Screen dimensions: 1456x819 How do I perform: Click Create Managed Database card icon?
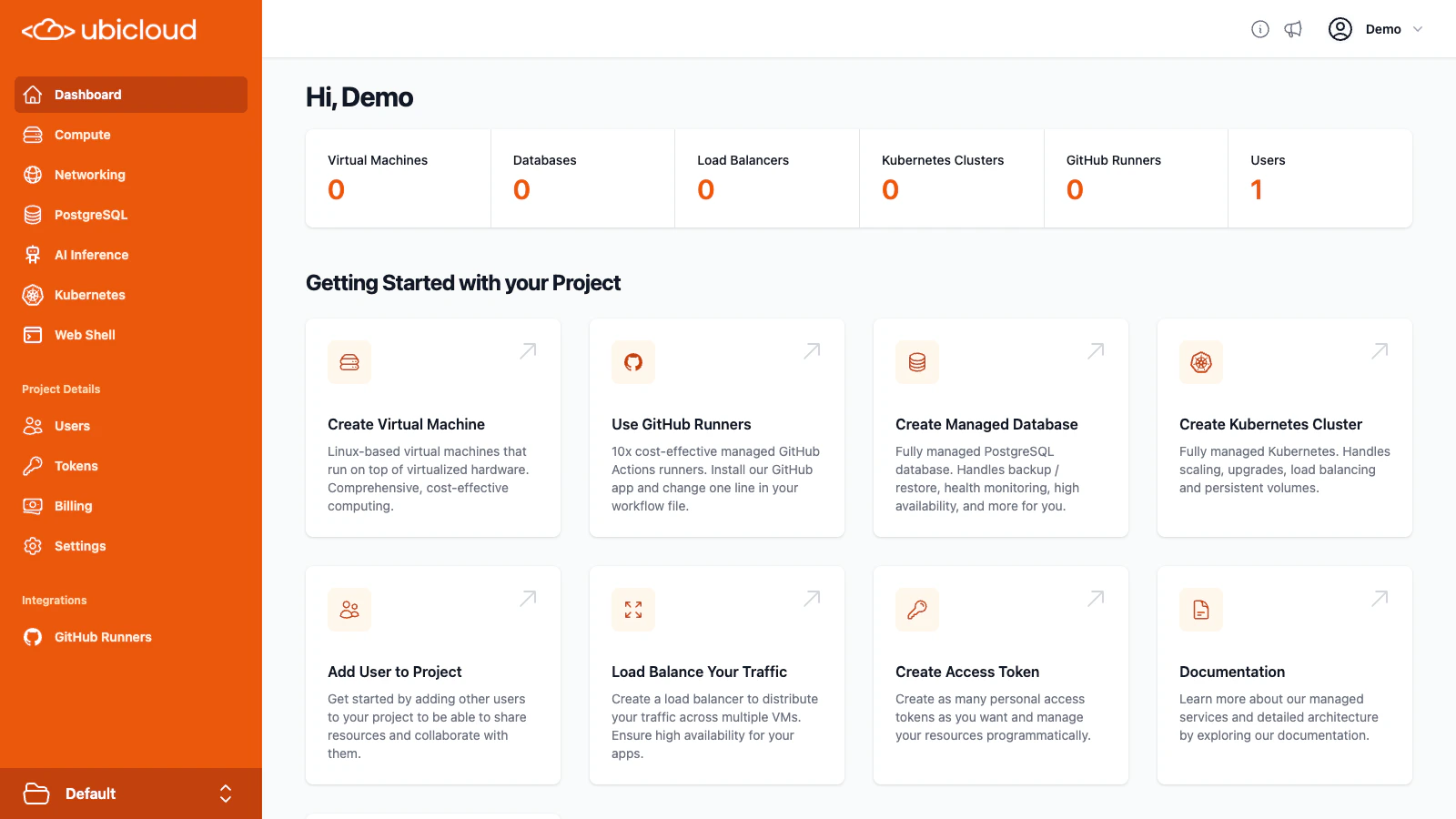pos(917,362)
